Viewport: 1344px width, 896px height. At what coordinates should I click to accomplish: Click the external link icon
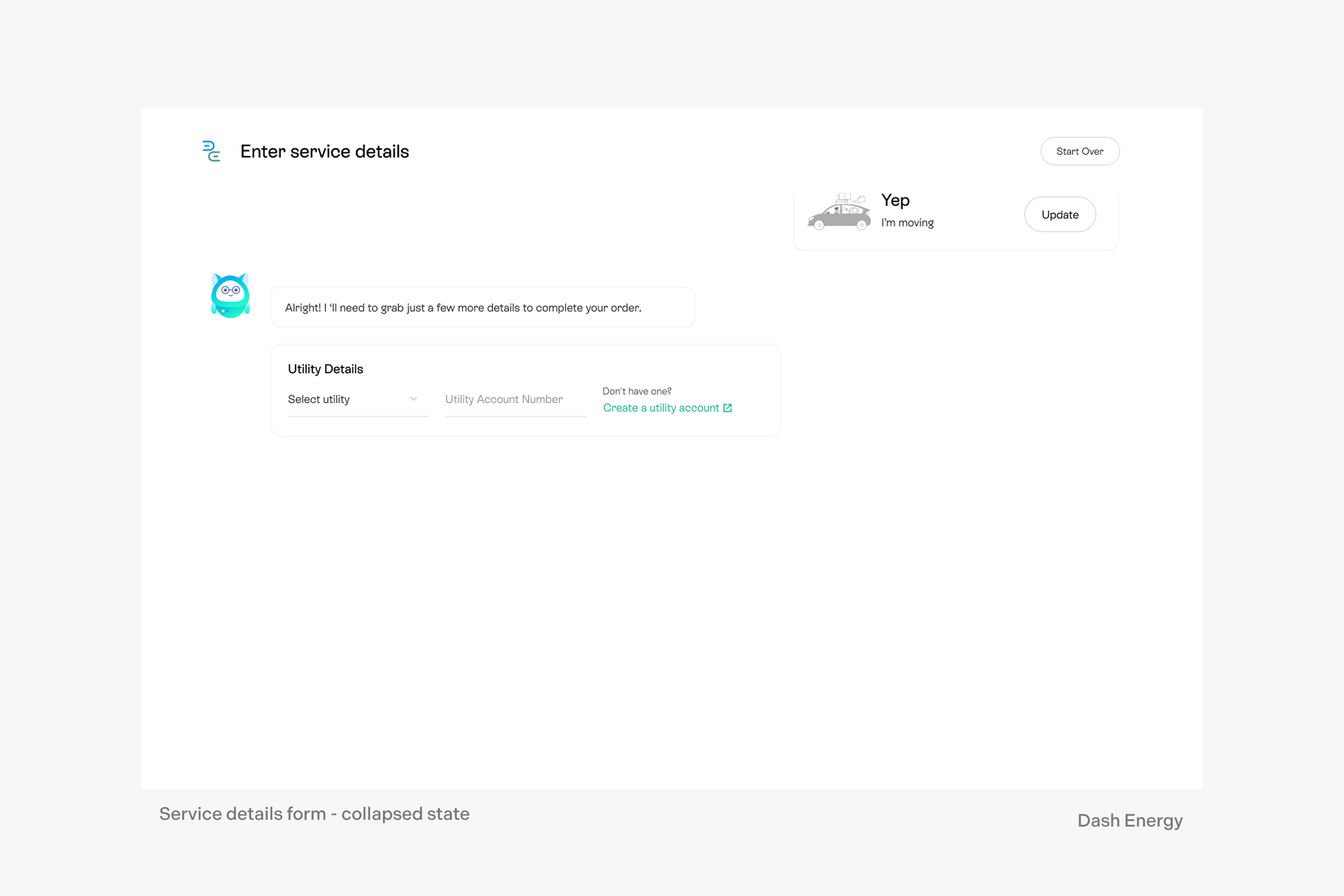point(727,408)
